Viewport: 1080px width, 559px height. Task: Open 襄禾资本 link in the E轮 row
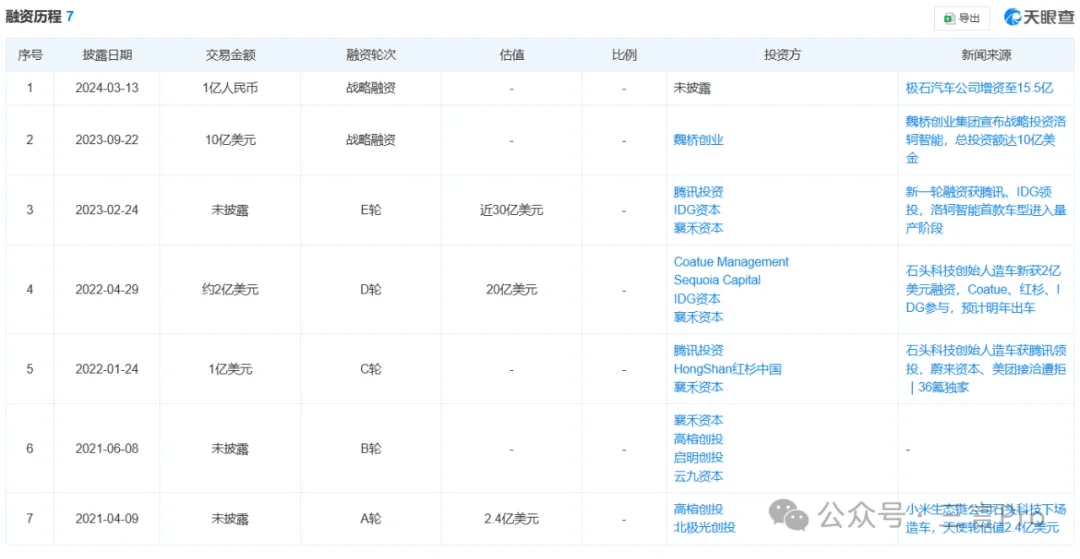pyautogui.click(x=698, y=228)
